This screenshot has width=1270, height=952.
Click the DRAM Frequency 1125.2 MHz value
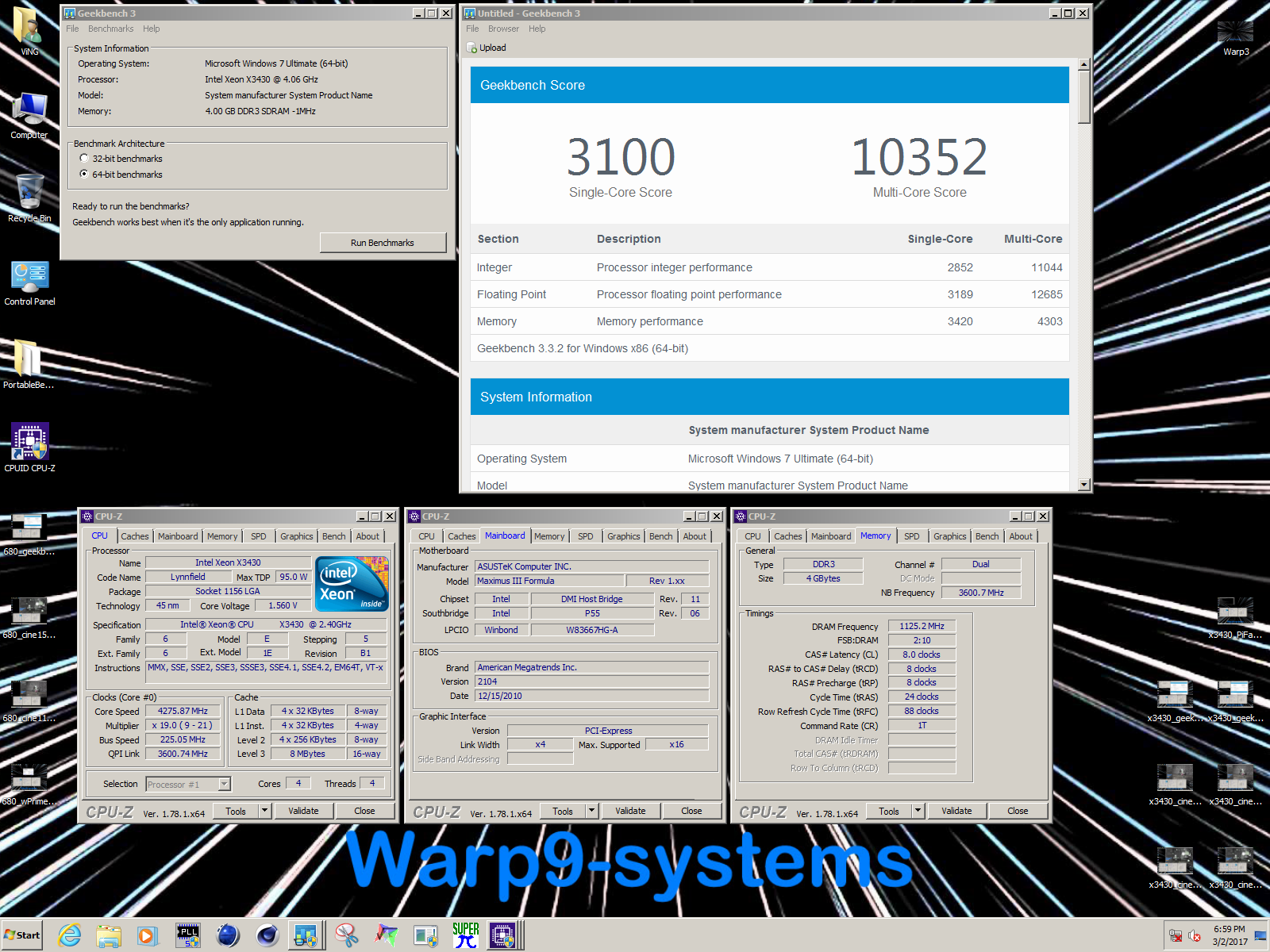922,626
